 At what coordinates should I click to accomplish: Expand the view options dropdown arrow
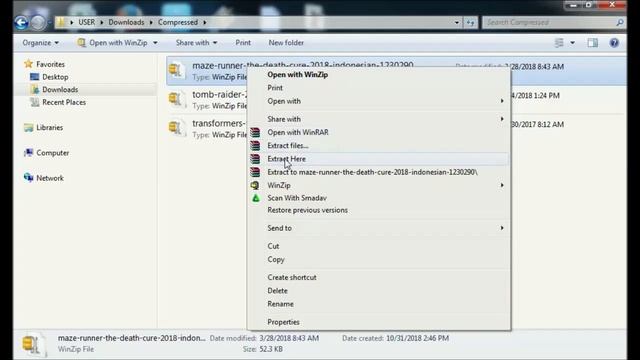point(572,42)
